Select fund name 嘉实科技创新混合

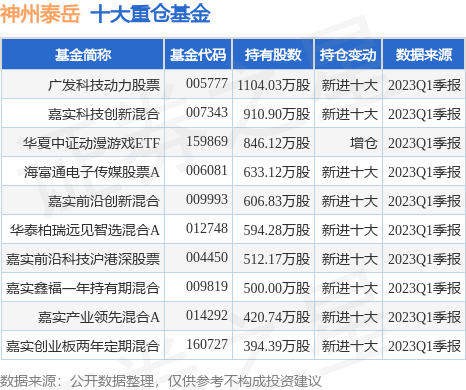tap(104, 114)
